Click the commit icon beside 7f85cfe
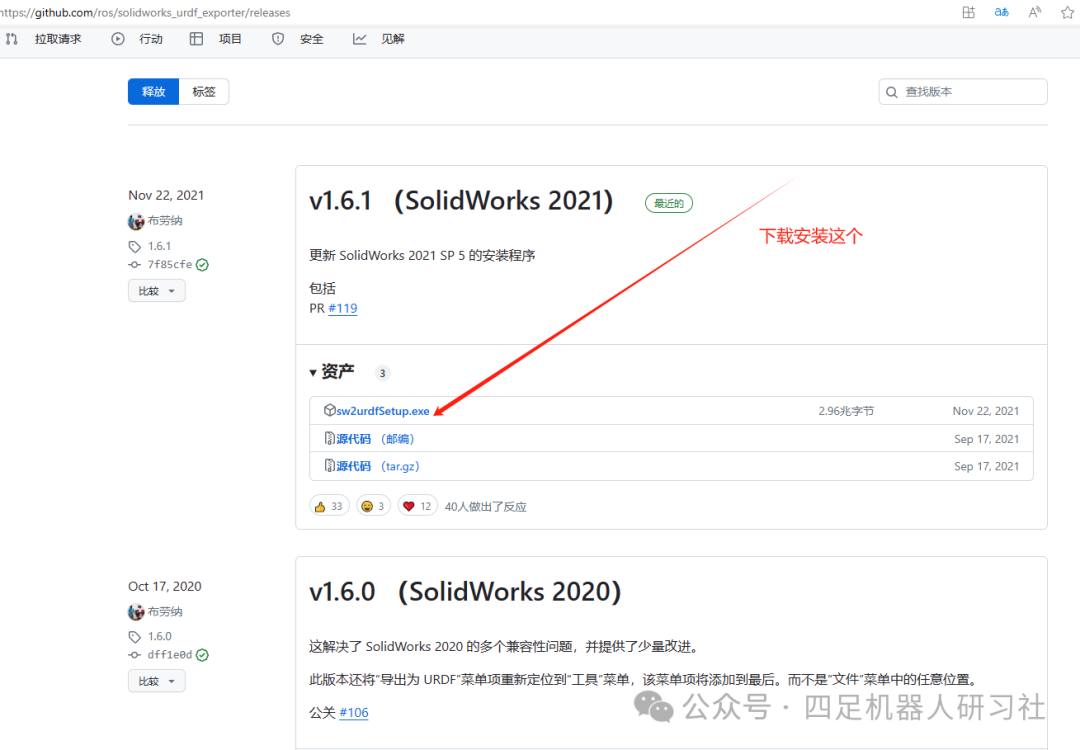 (x=134, y=264)
